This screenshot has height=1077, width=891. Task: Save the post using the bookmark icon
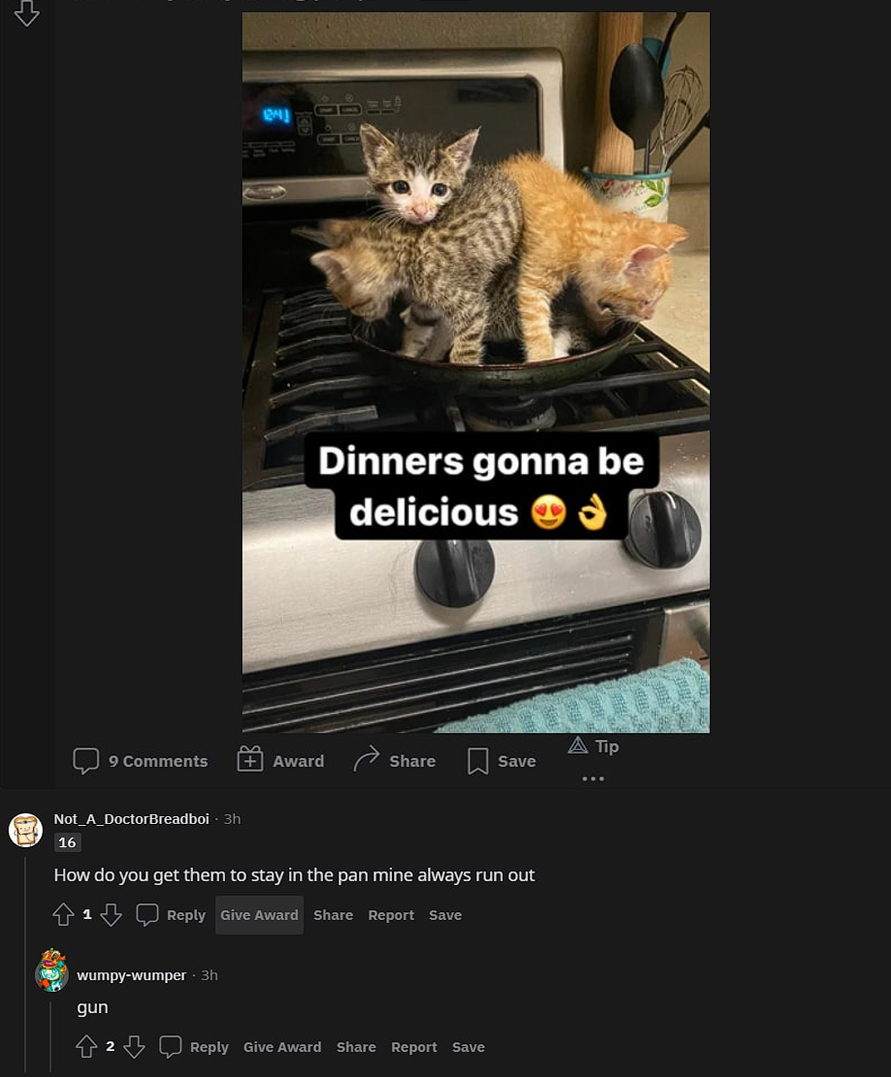(x=478, y=760)
